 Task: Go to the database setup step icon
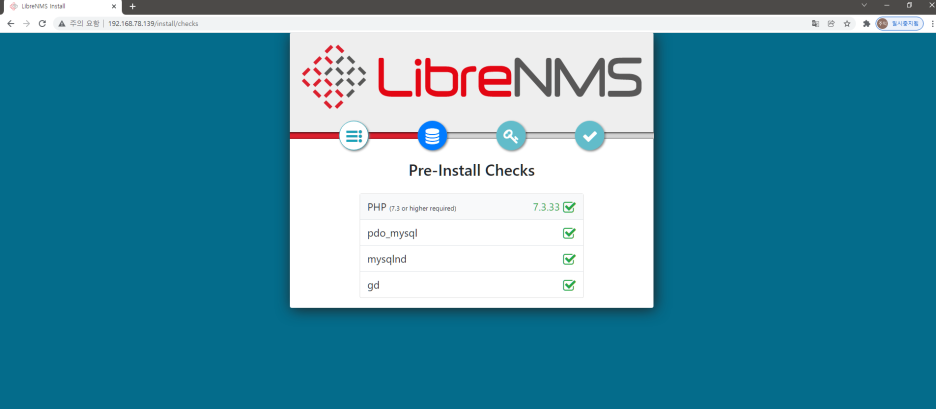point(432,136)
